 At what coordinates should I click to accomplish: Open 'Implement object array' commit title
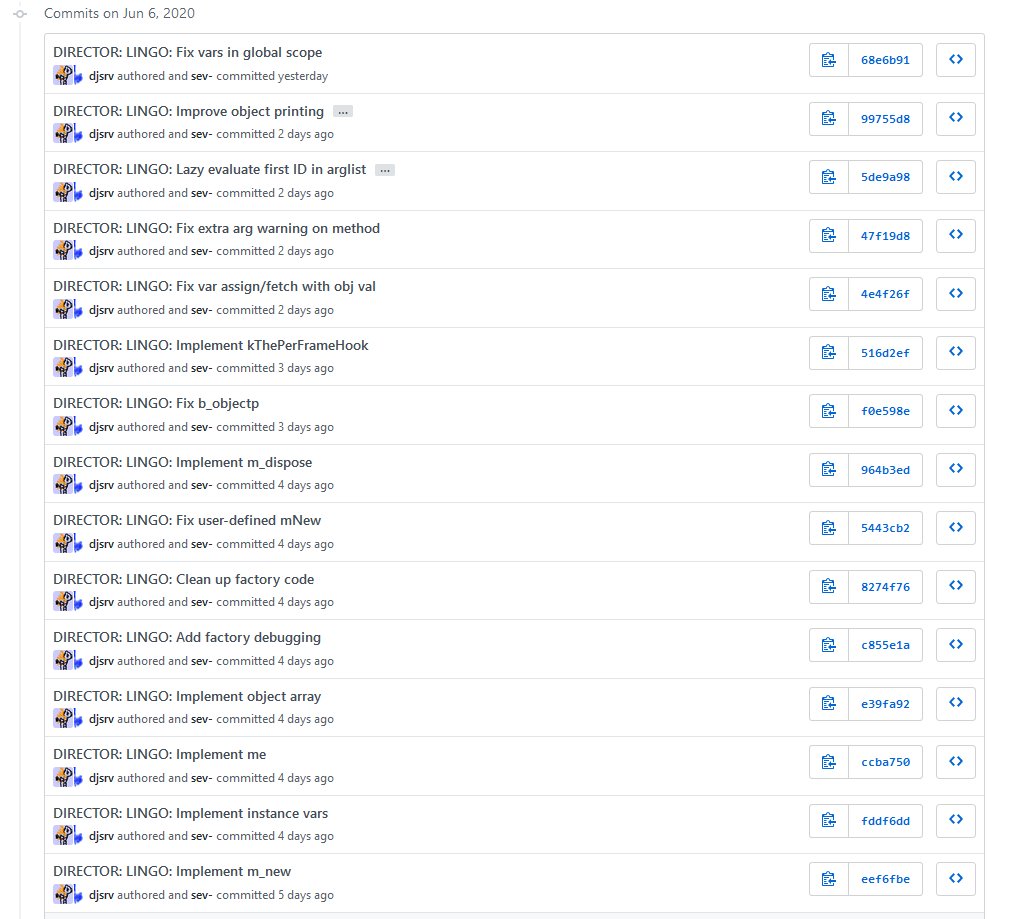(x=187, y=697)
